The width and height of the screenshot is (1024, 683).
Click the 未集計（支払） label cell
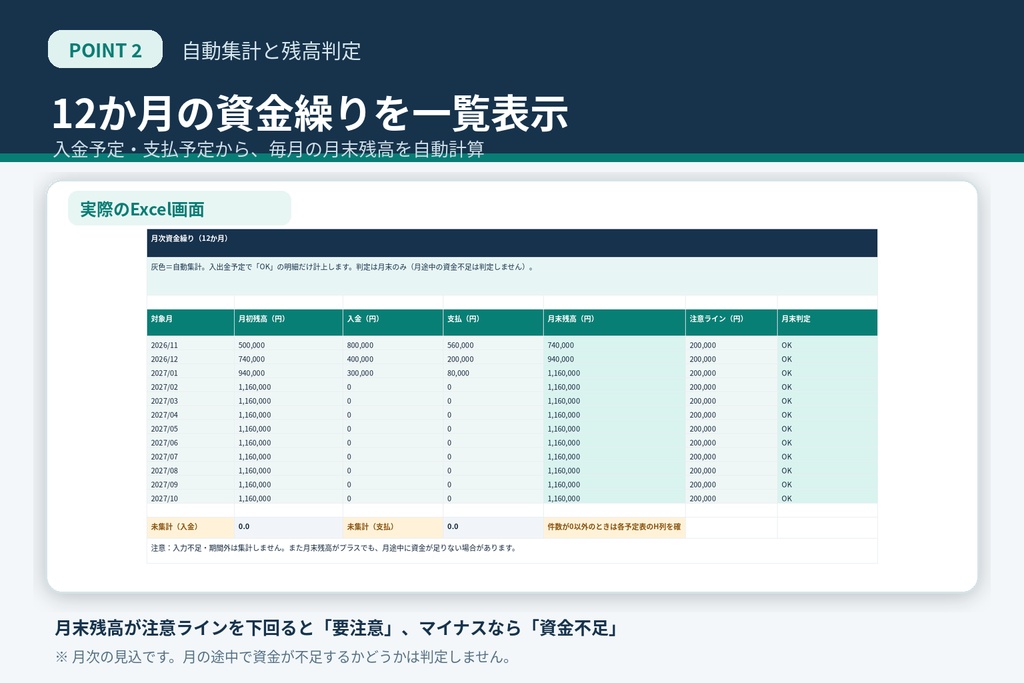coord(392,527)
